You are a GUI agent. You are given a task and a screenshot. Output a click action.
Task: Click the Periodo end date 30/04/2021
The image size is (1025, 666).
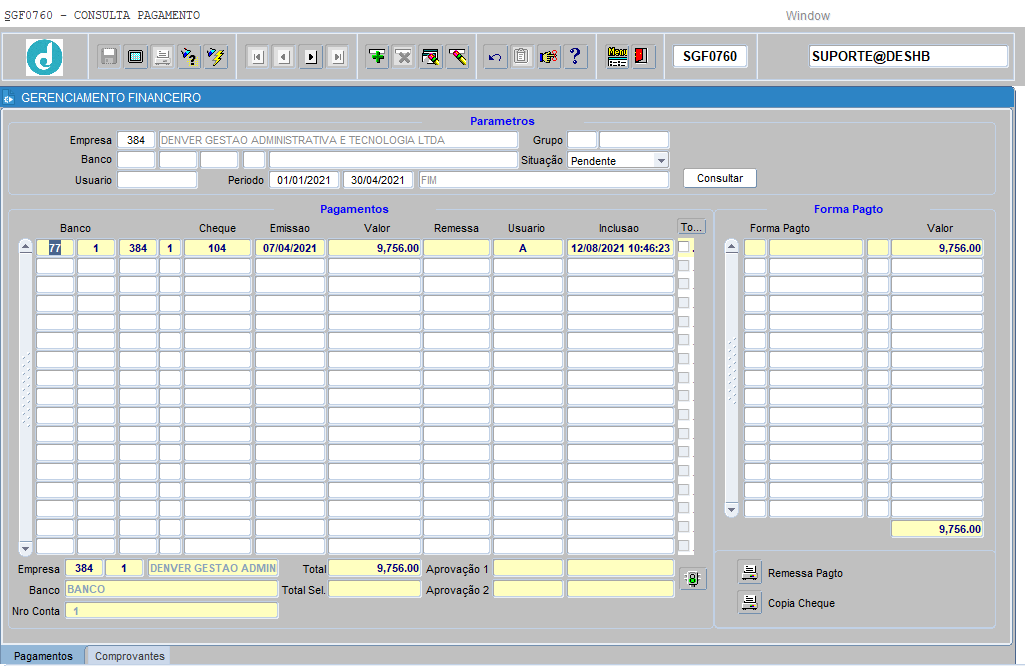click(378, 180)
